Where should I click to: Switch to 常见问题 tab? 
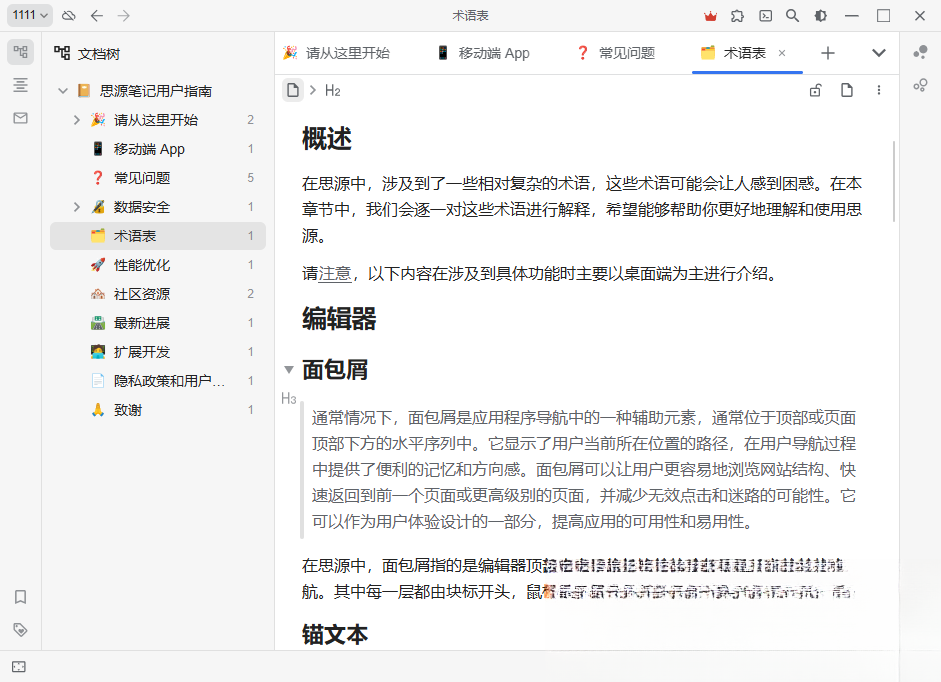615,53
